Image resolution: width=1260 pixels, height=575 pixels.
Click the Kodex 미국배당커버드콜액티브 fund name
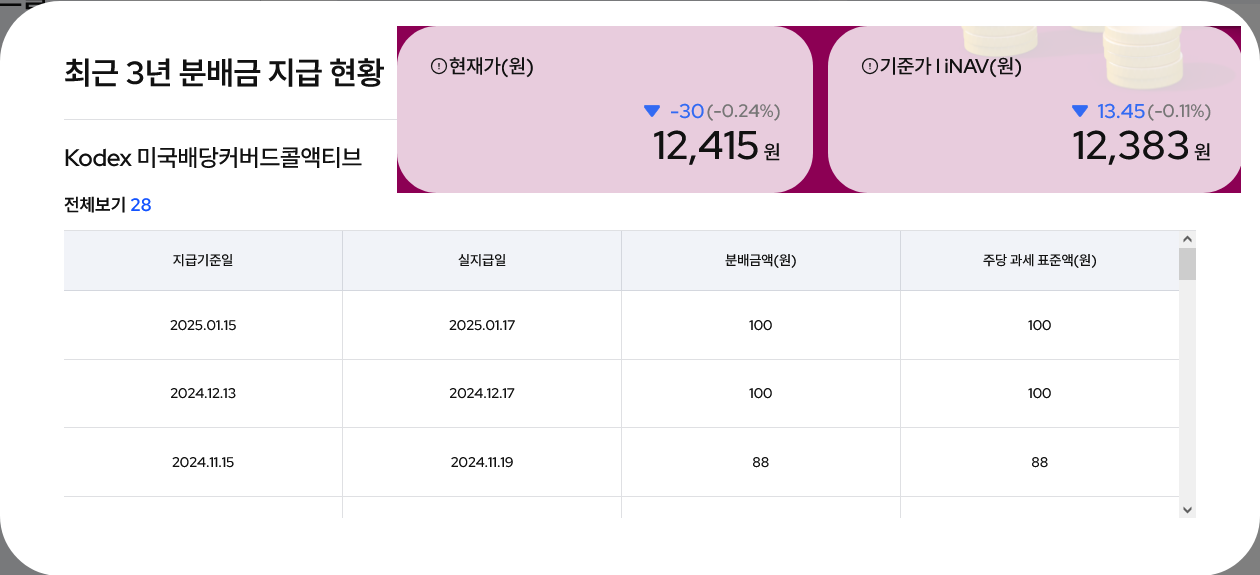point(213,158)
